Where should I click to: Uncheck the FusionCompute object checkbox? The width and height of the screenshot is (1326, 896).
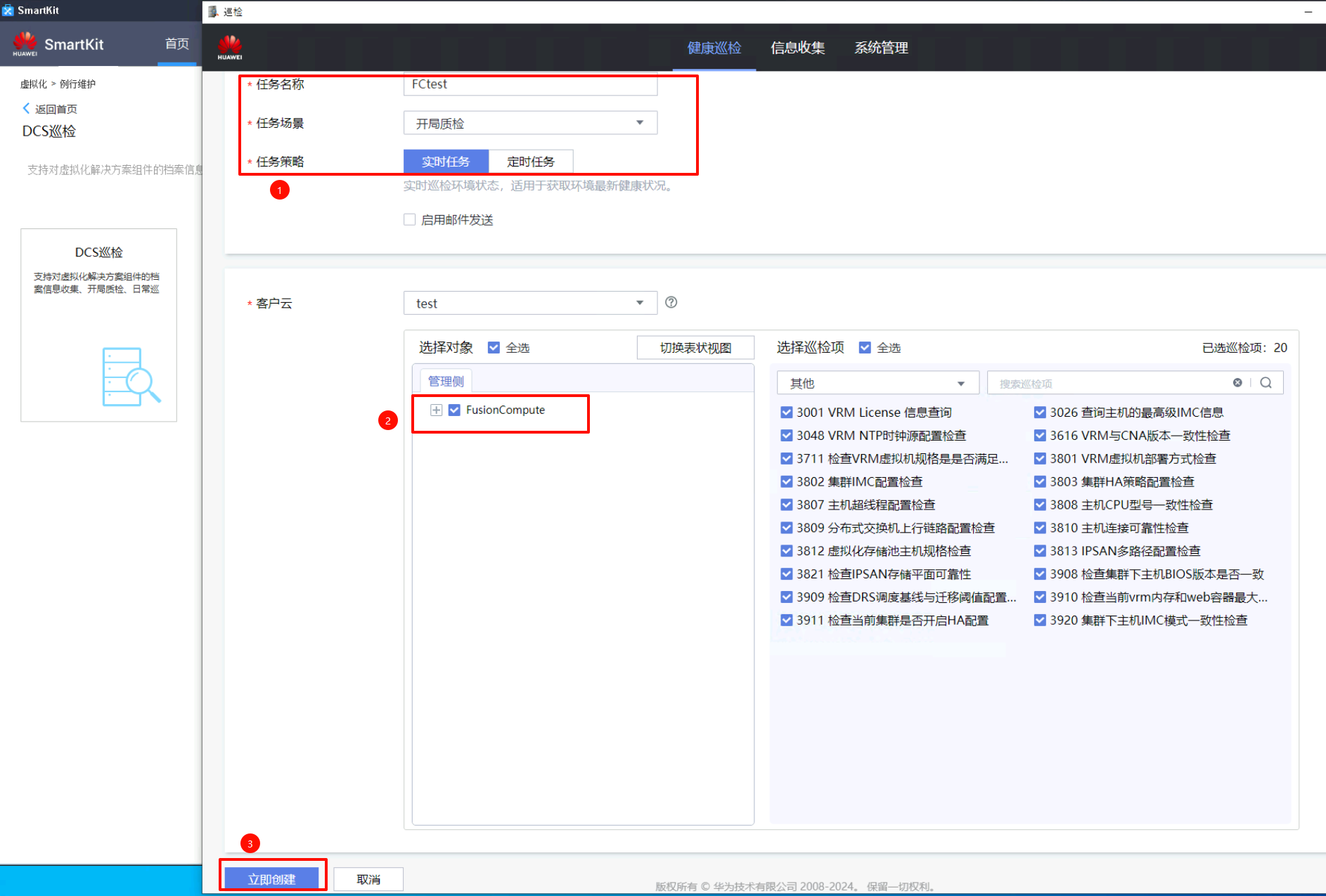click(454, 410)
